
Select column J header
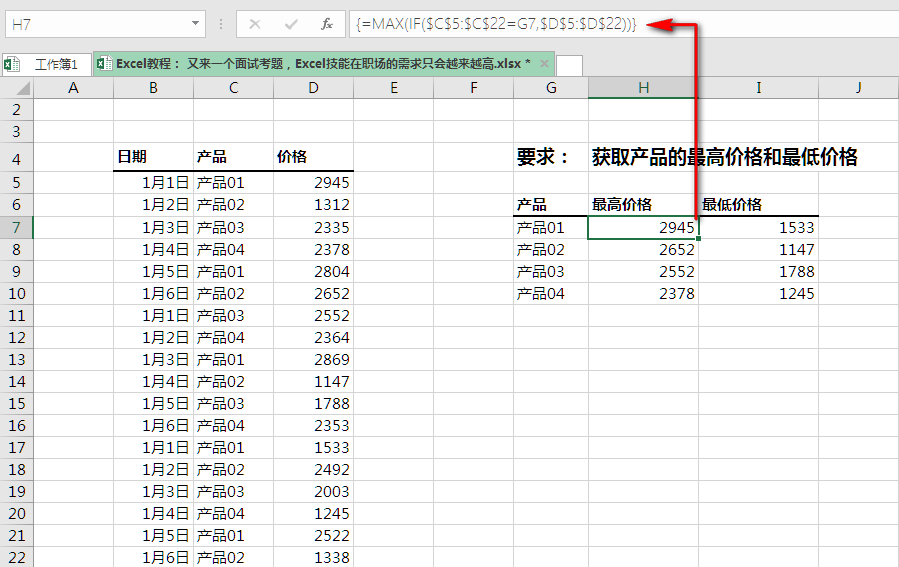click(x=858, y=88)
